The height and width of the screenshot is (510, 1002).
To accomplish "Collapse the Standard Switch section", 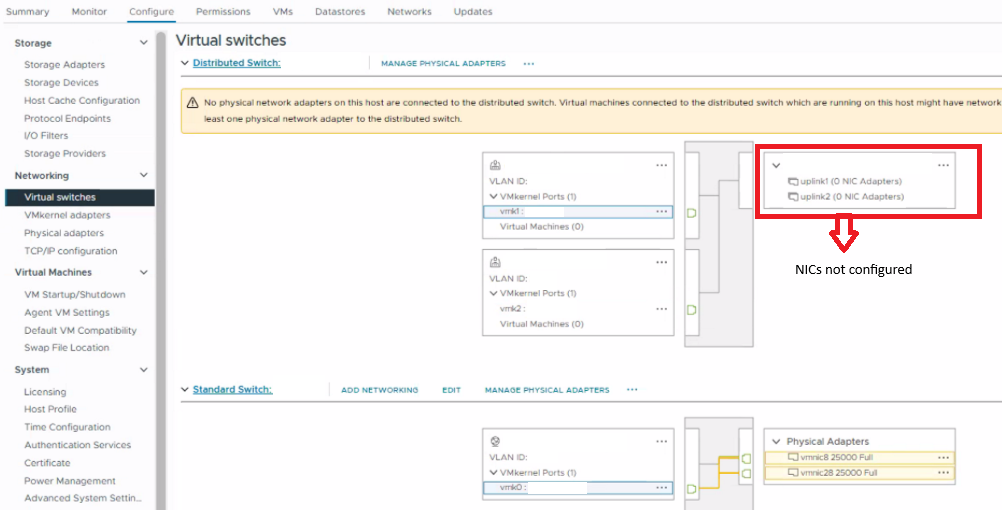I will (184, 389).
